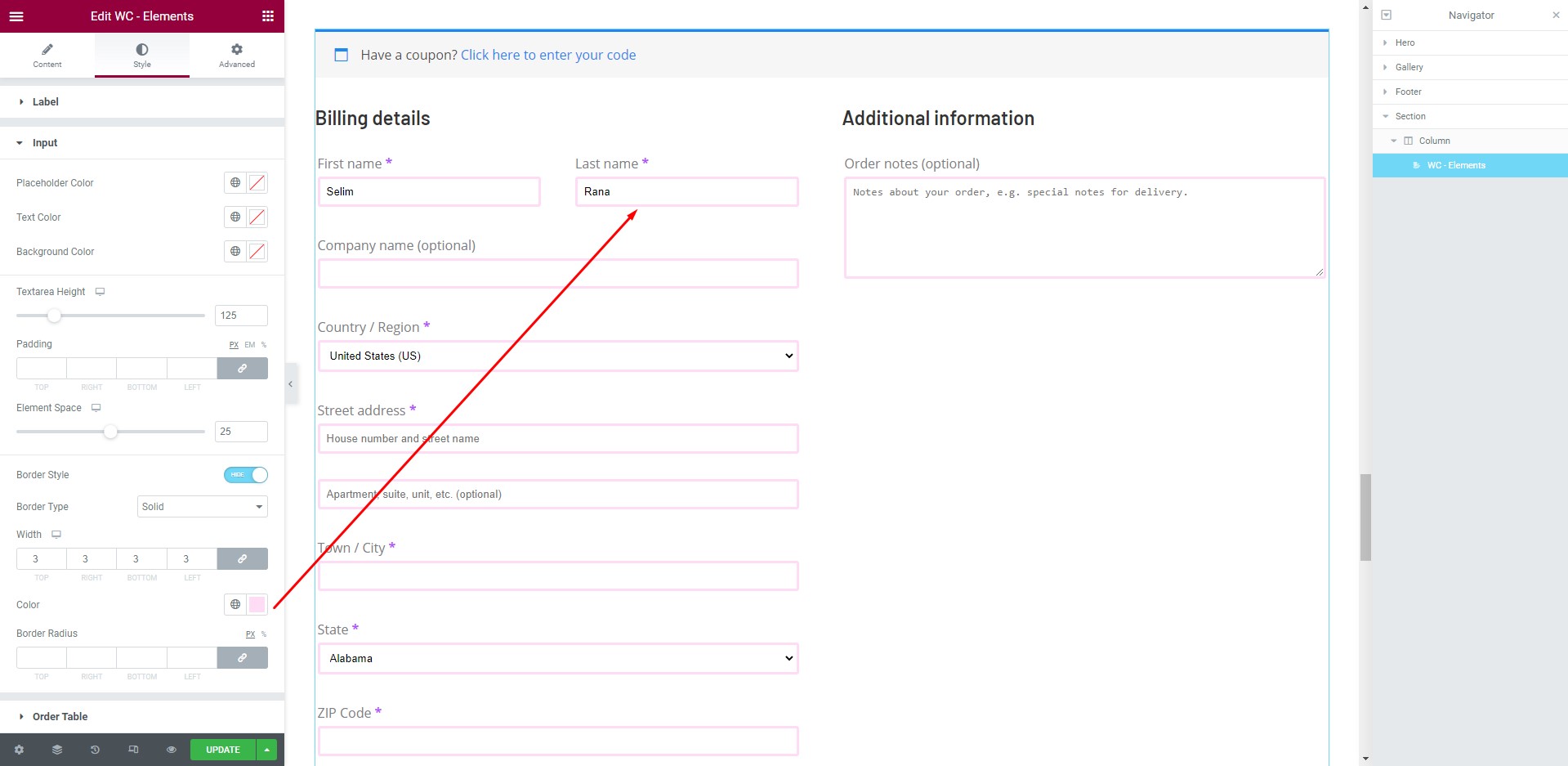
Task: Click the pink border Color swatch
Action: tap(257, 604)
